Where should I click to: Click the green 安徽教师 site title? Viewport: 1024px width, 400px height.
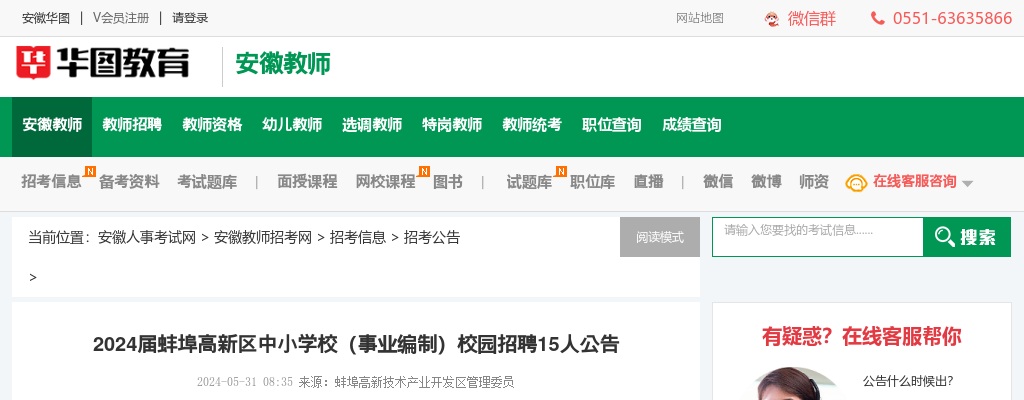point(283,64)
